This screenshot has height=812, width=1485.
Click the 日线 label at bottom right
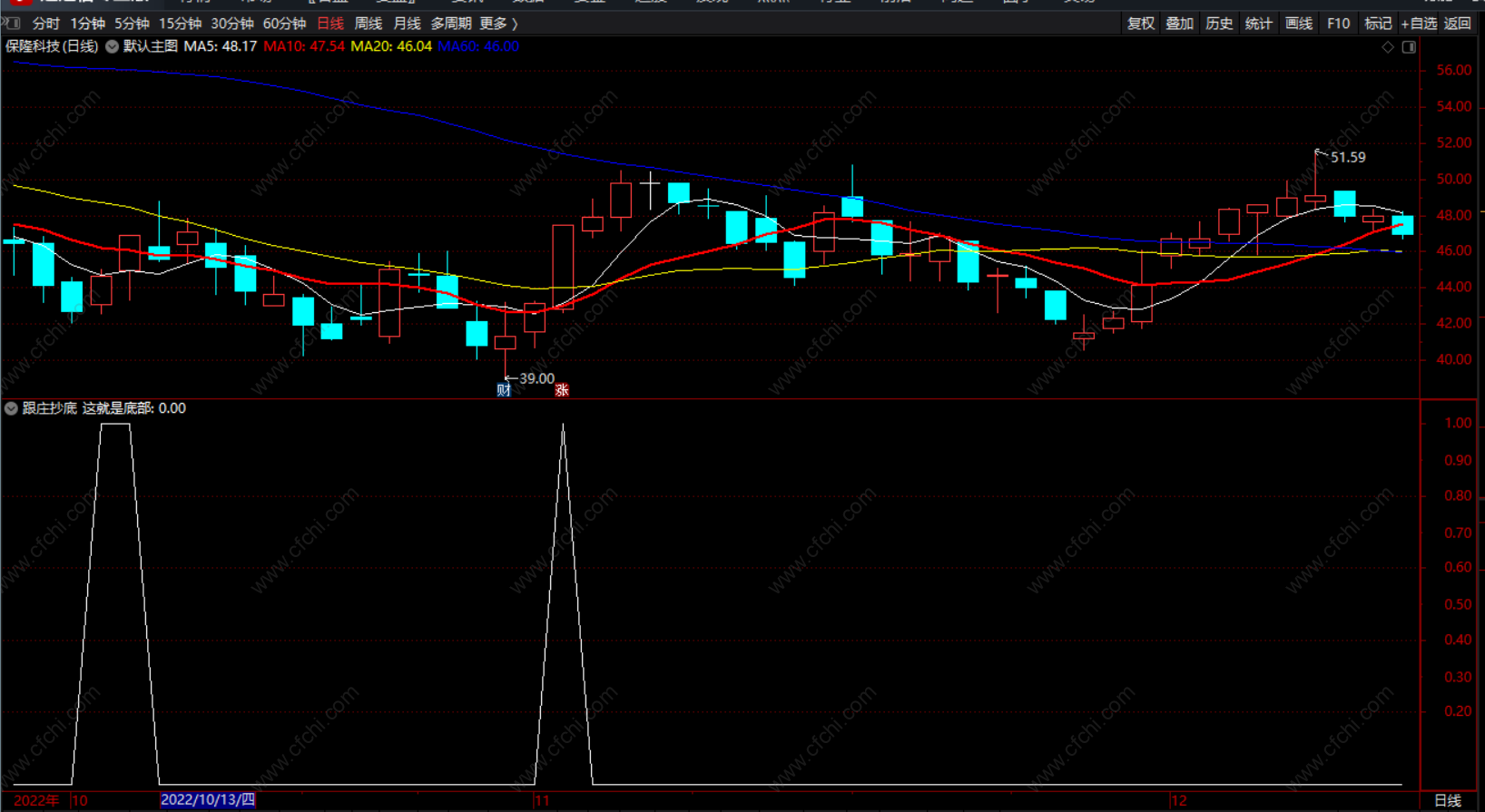click(1448, 800)
